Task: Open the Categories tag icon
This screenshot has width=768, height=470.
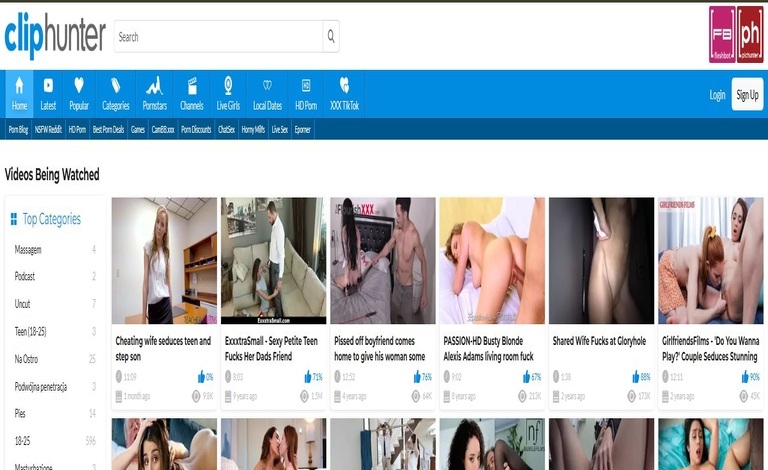Action: point(116,86)
